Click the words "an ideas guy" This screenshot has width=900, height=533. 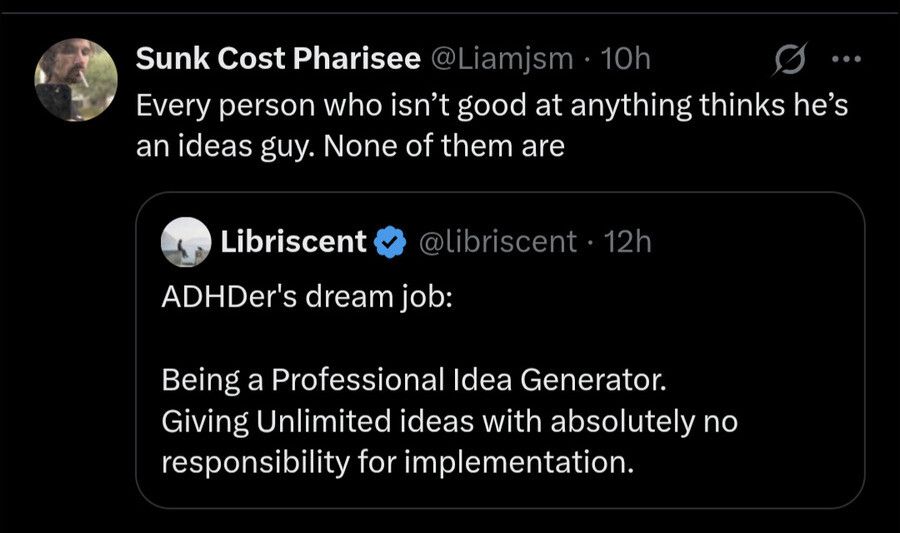[225, 146]
